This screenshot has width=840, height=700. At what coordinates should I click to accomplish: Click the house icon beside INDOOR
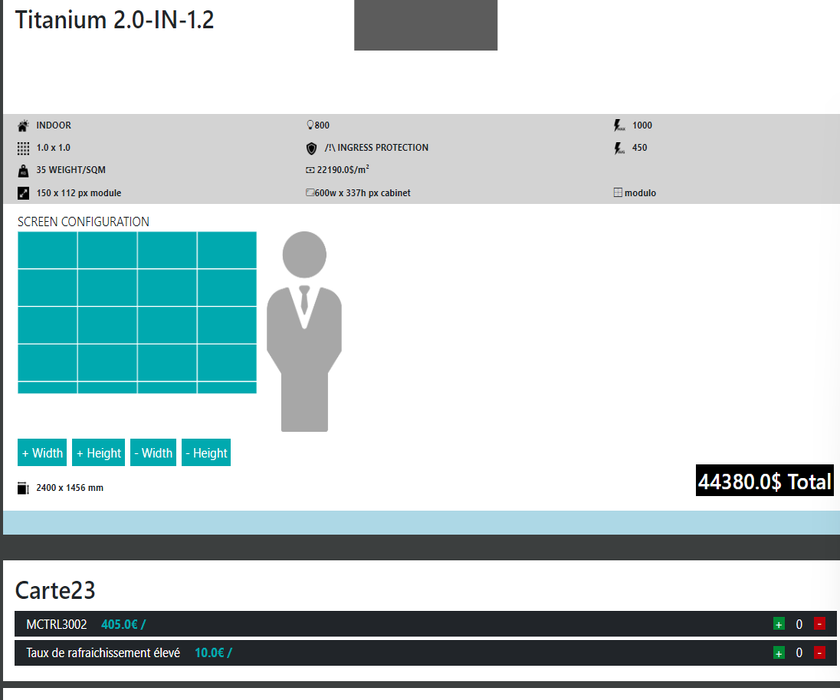(x=23, y=126)
